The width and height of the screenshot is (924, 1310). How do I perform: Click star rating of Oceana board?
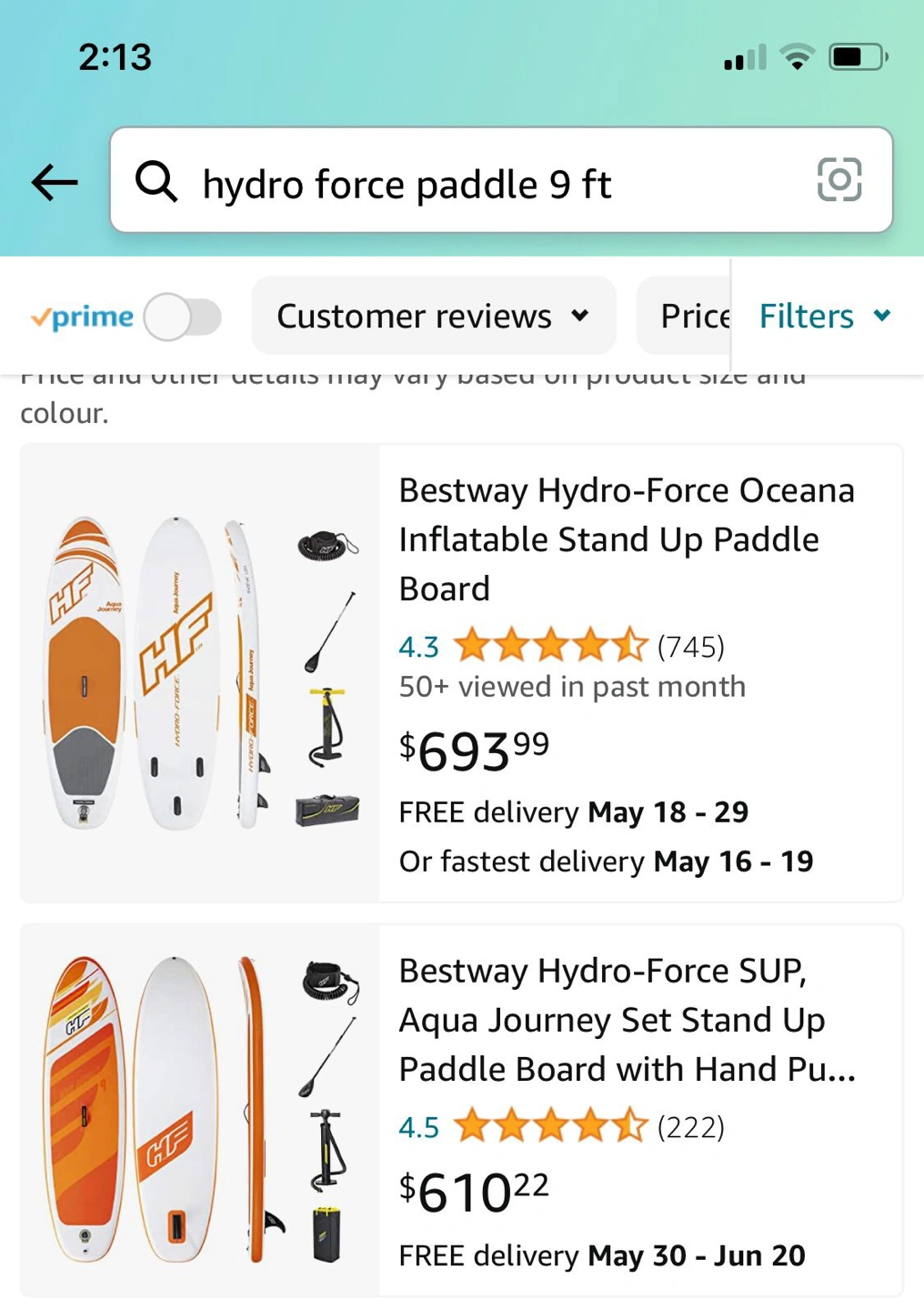point(550,646)
